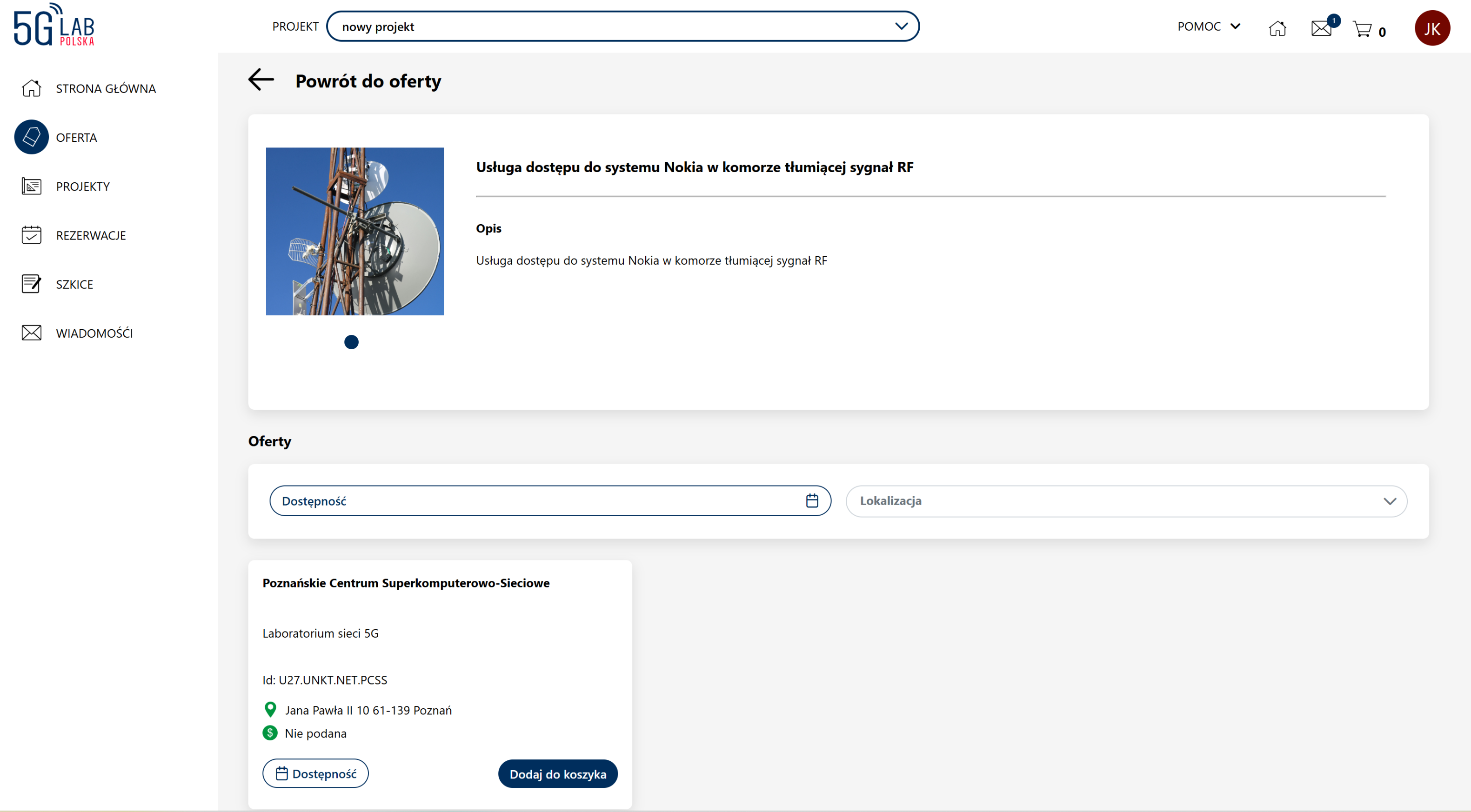Click the antenna tower product image
This screenshot has width=1471, height=812.
pyautogui.click(x=354, y=231)
